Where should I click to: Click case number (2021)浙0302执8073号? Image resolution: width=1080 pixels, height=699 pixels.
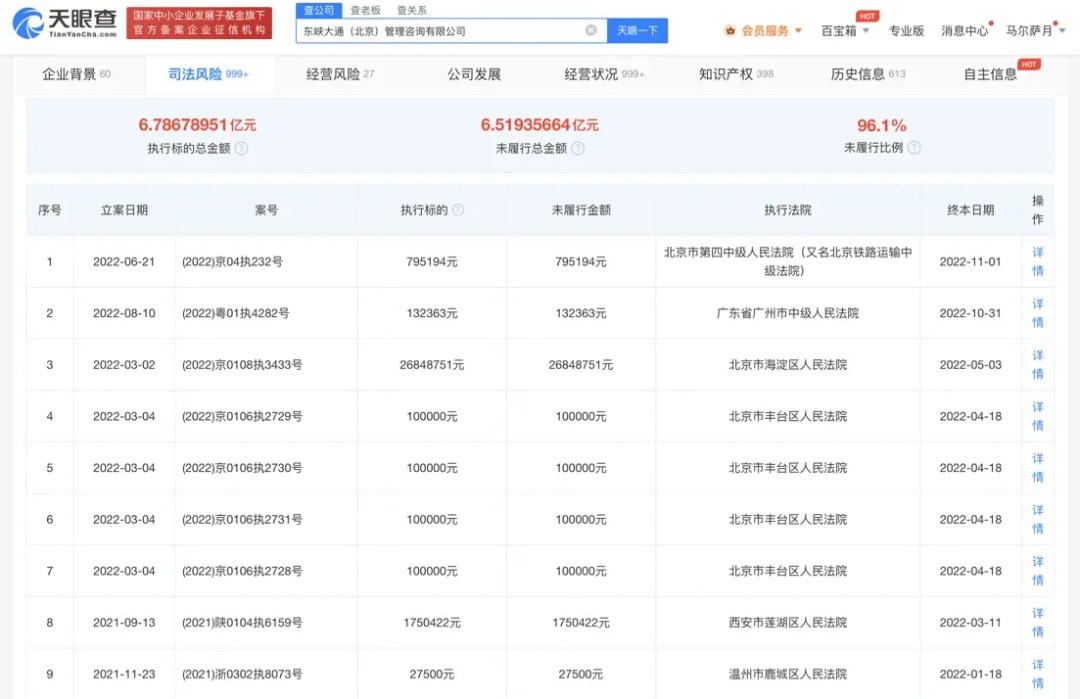[242, 674]
